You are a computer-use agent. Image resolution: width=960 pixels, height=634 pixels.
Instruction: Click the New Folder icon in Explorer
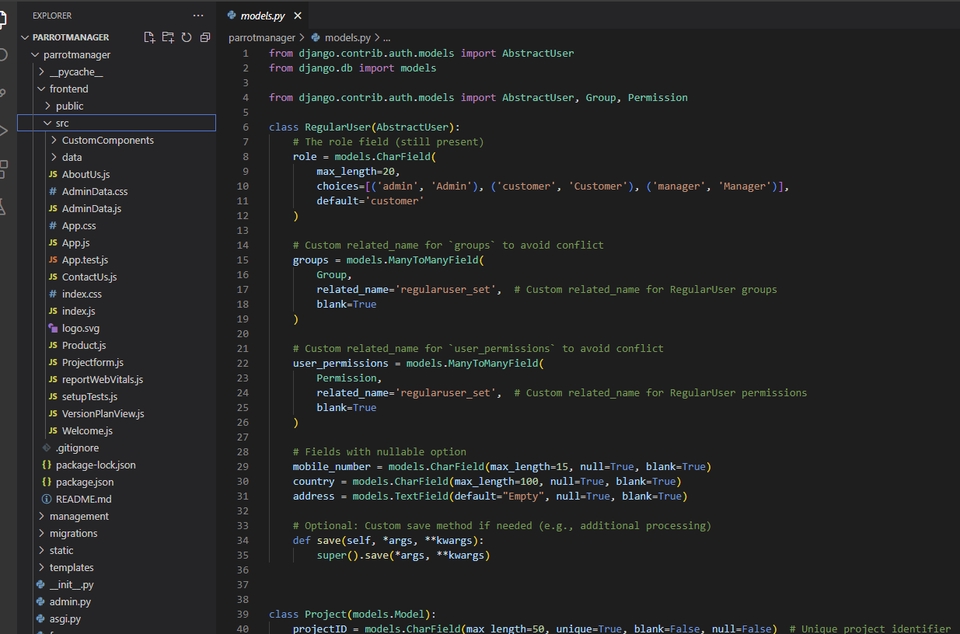pyautogui.click(x=168, y=37)
